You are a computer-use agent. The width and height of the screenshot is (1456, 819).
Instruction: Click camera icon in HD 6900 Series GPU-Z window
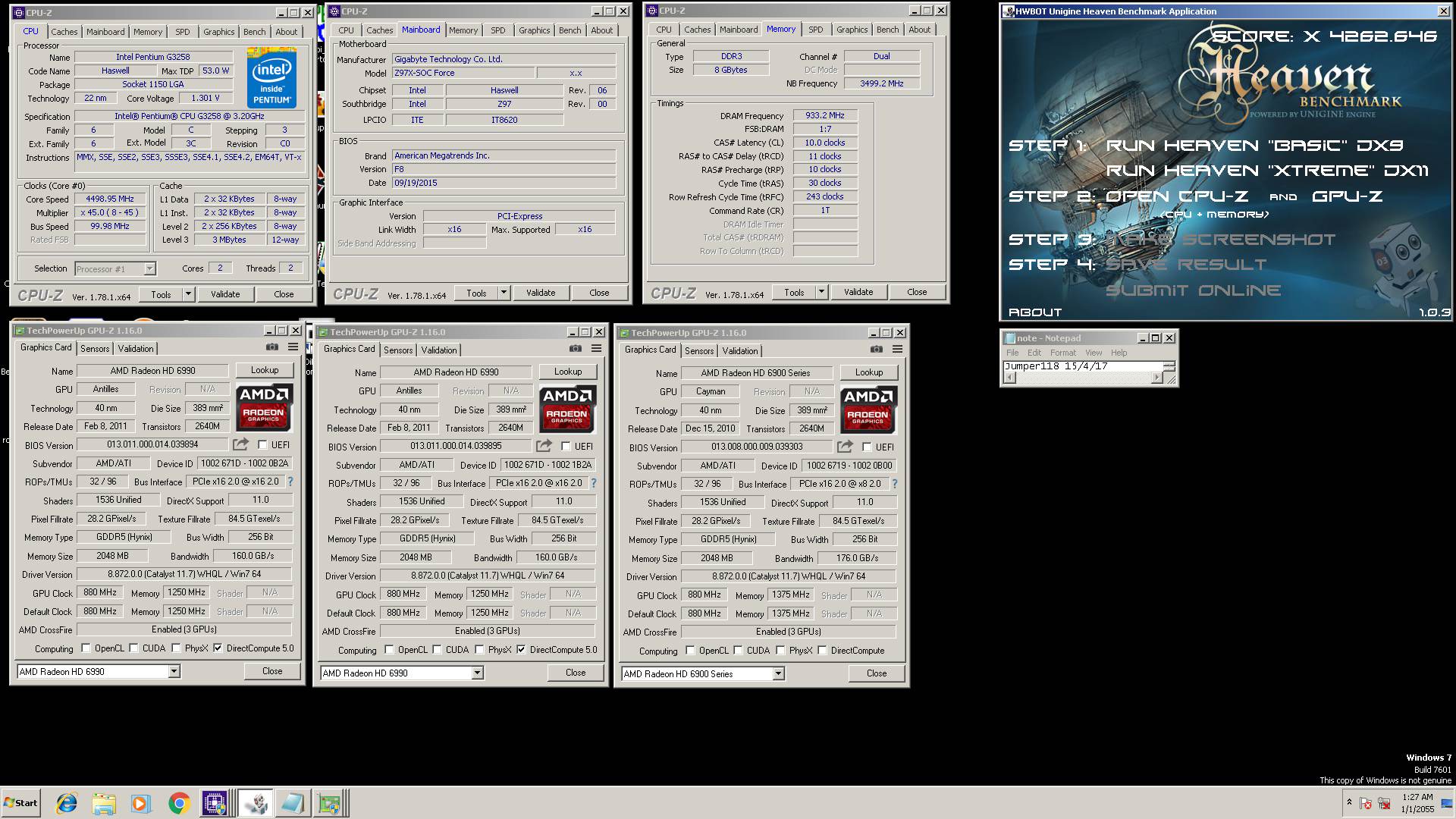click(x=877, y=350)
